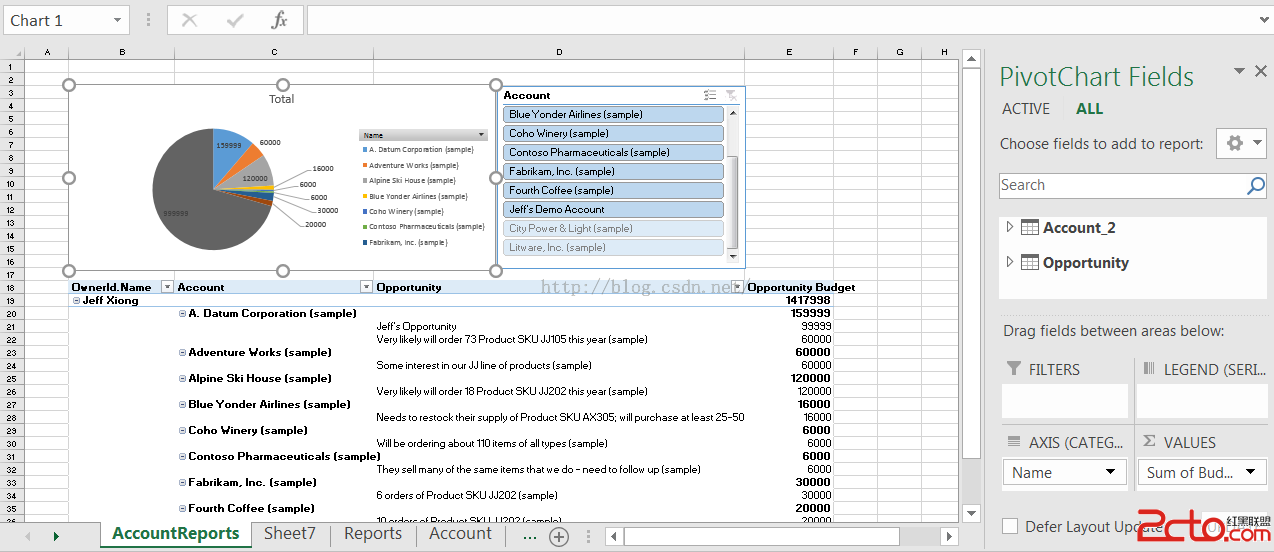Toggle slicer Multi-Select icon
Viewport: 1274px width, 552px height.
tap(710, 95)
